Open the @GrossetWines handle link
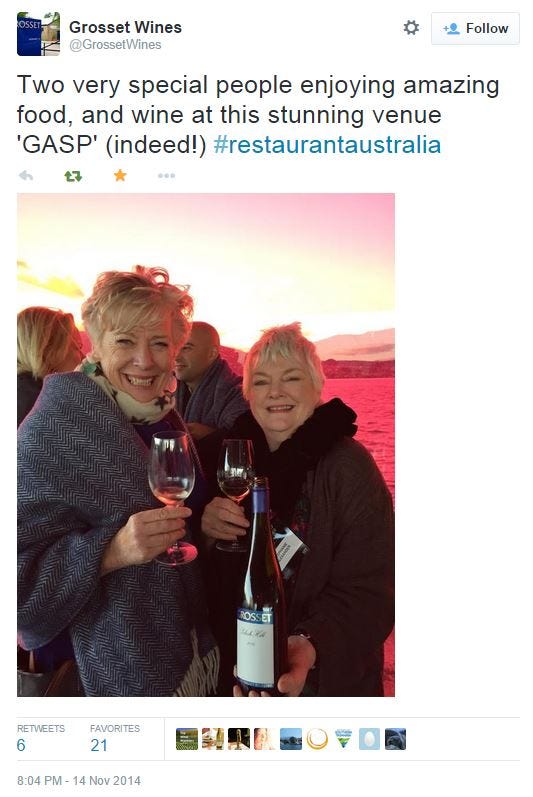Viewport: 533px width, 797px height. tap(115, 45)
